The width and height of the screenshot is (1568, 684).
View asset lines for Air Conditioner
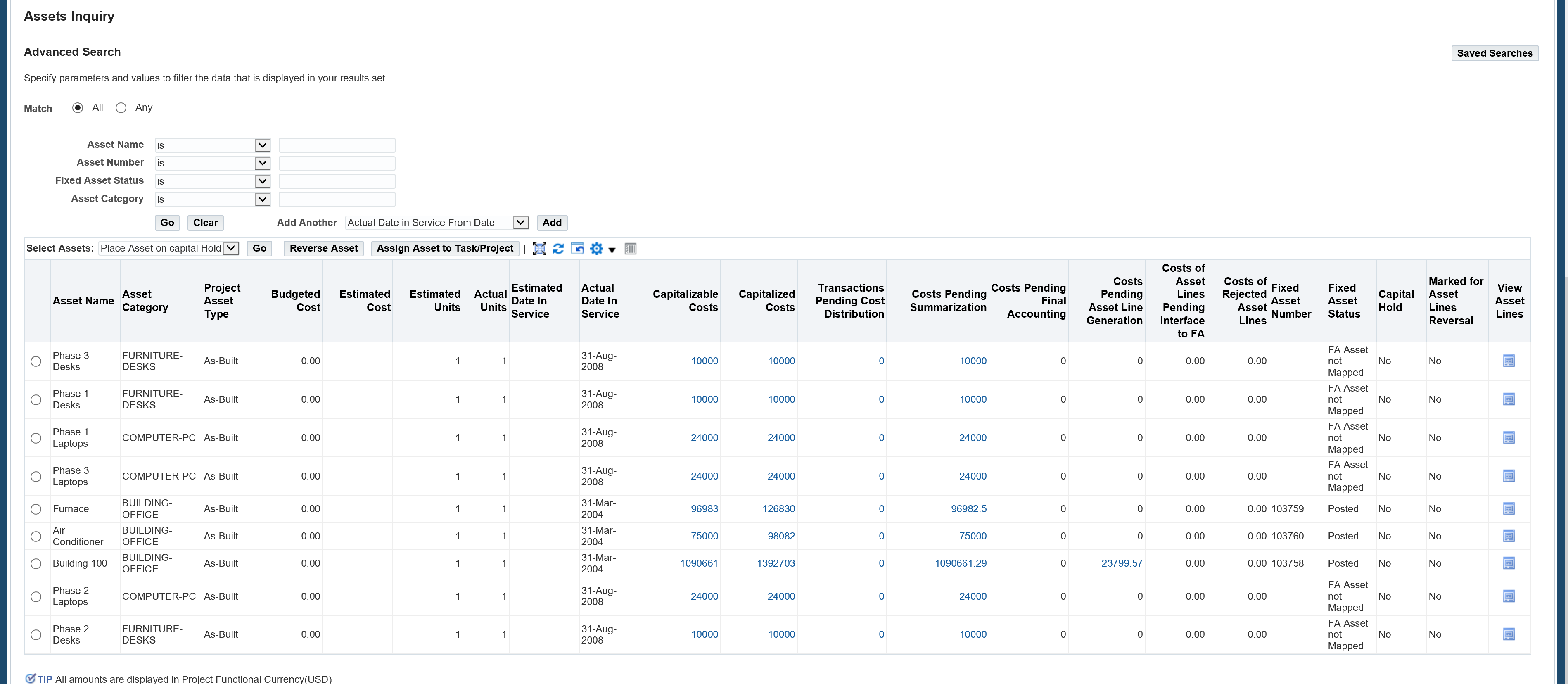[1509, 536]
